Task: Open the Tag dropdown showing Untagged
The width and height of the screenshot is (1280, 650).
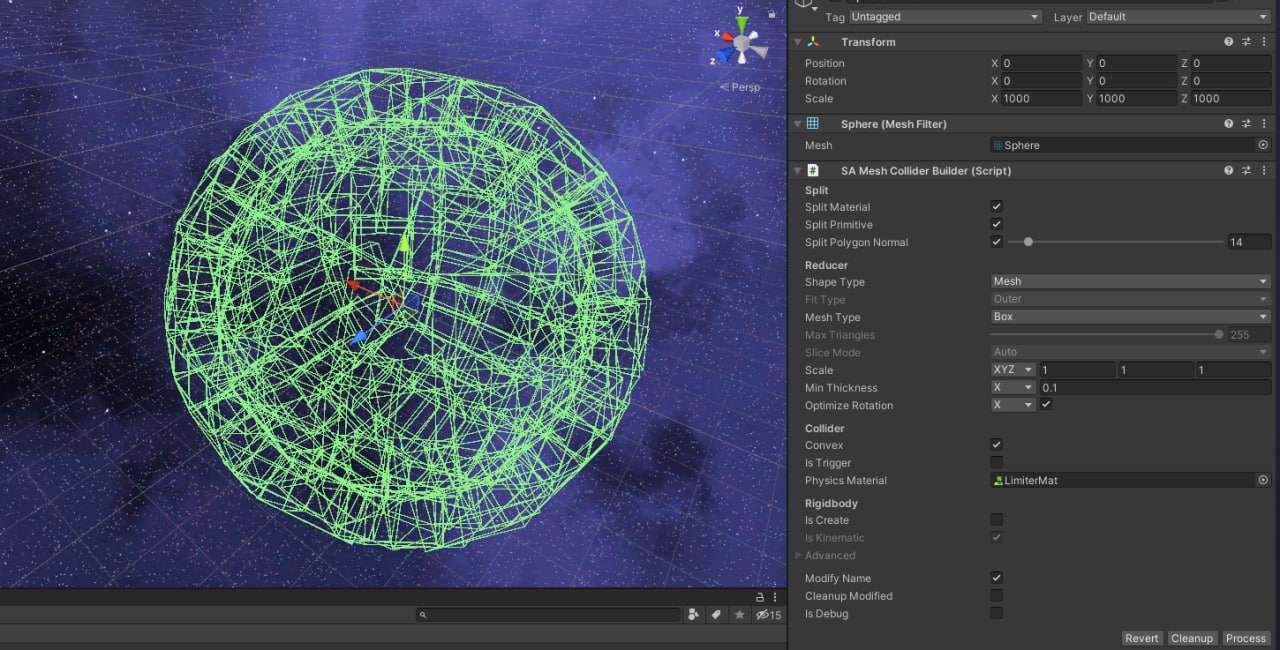Action: 945,17
